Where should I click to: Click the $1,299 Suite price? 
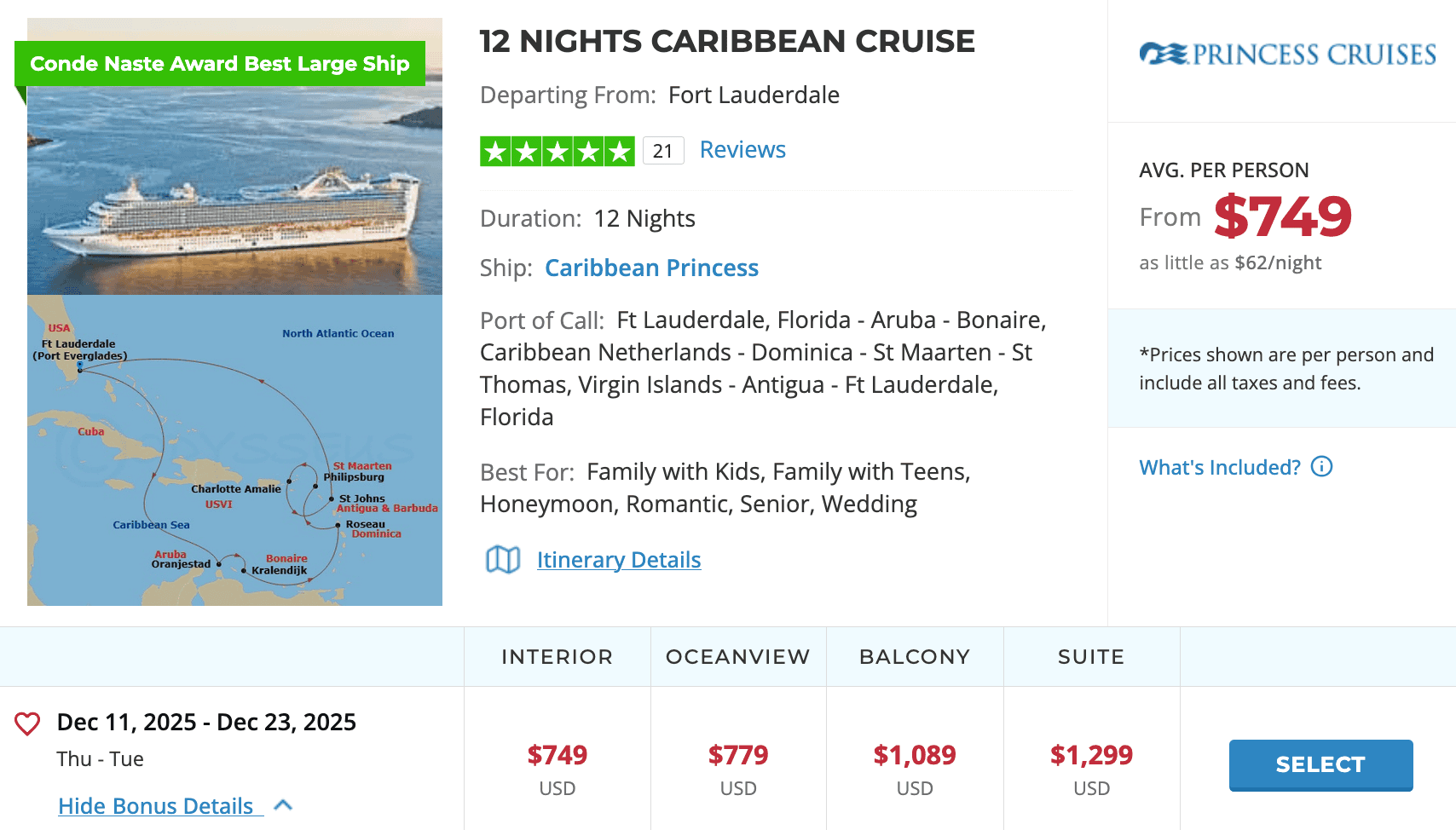click(x=1090, y=755)
